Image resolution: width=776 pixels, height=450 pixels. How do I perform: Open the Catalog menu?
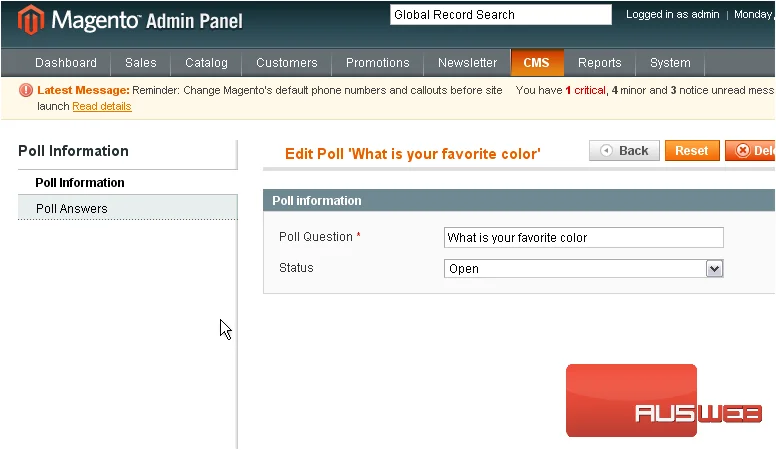(x=206, y=63)
